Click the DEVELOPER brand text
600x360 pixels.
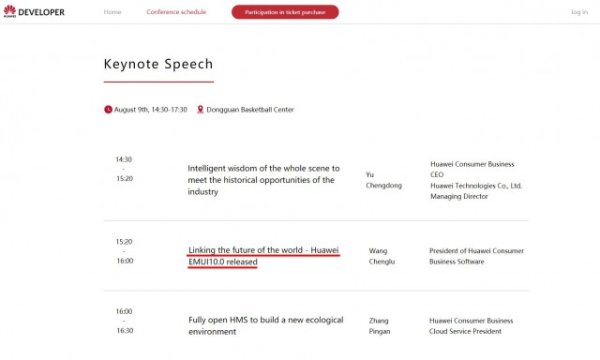point(41,12)
